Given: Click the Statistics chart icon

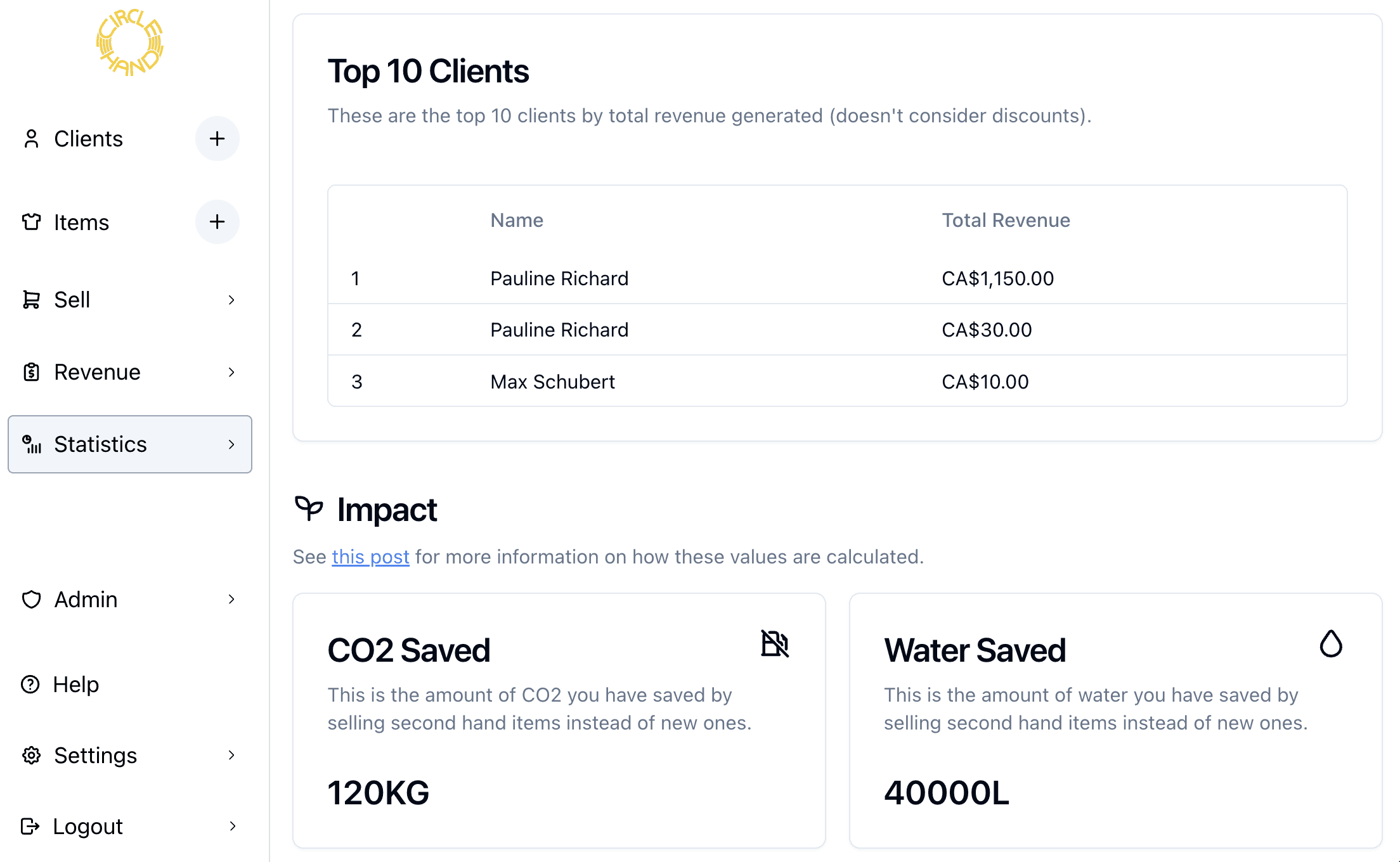Looking at the screenshot, I should tap(31, 444).
